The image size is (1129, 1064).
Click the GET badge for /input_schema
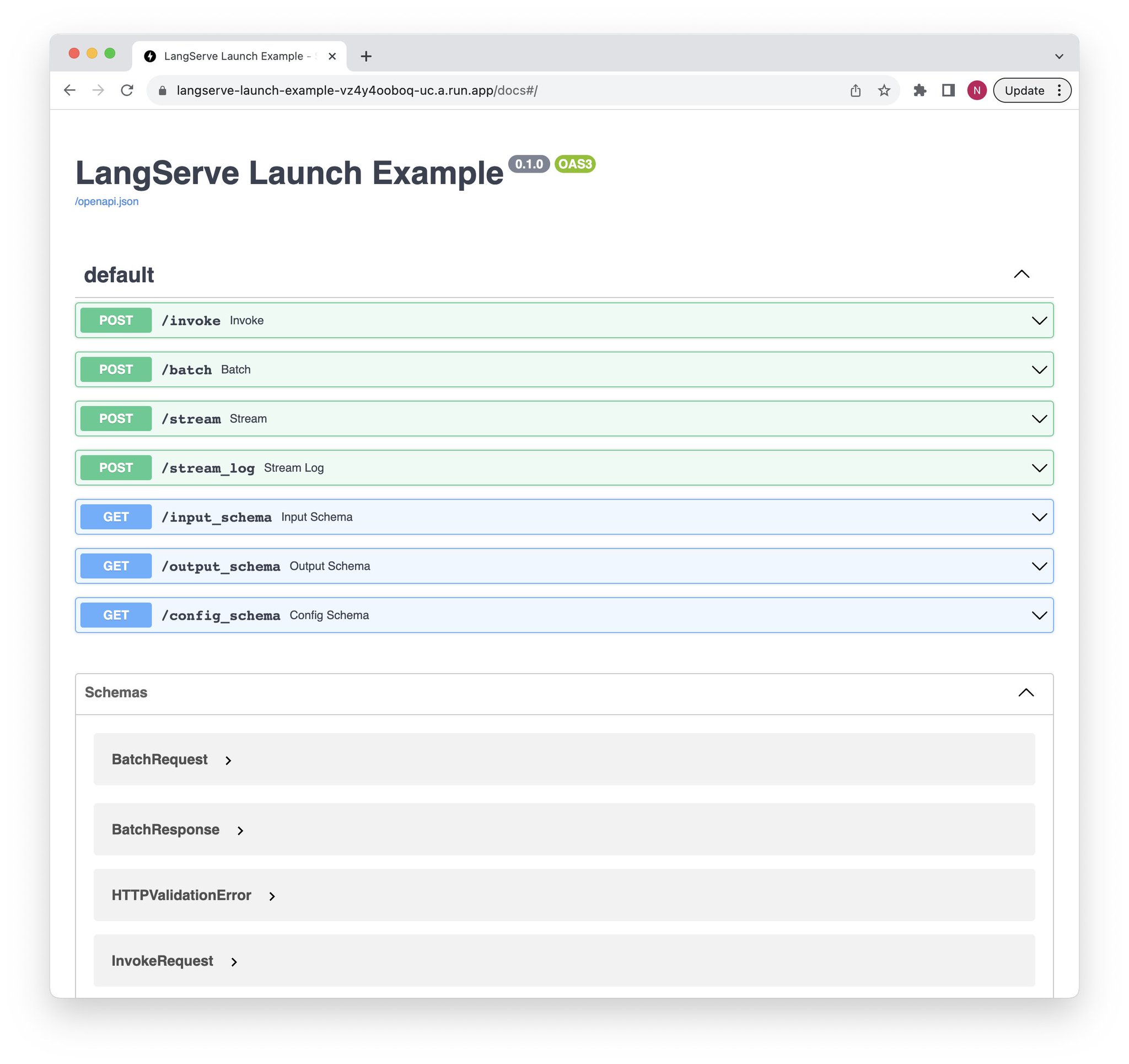116,517
